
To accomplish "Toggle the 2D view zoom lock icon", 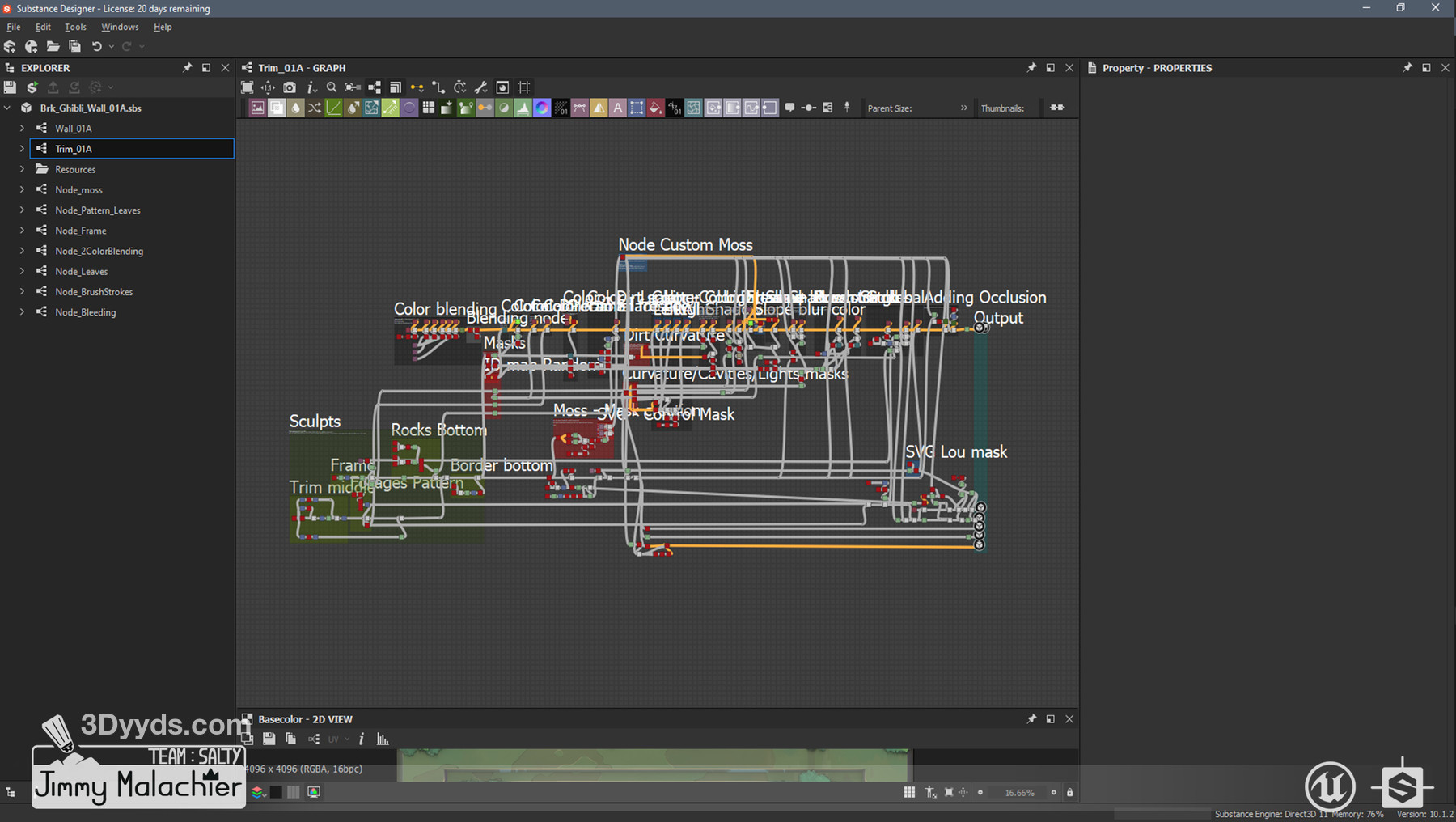I will 1070,793.
